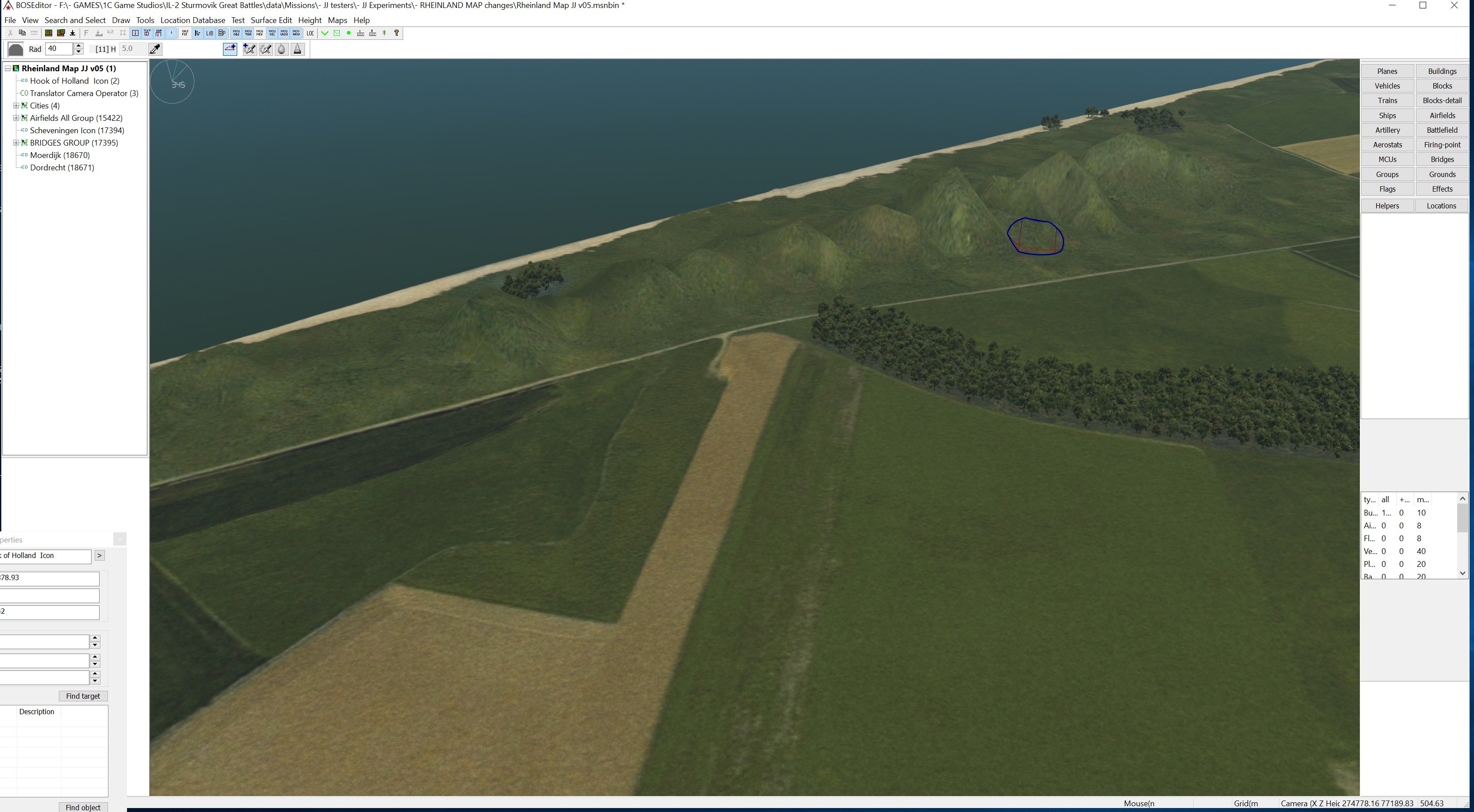This screenshot has width=1474, height=812.
Task: Toggle the LIB toolbar button
Action: tap(209, 33)
